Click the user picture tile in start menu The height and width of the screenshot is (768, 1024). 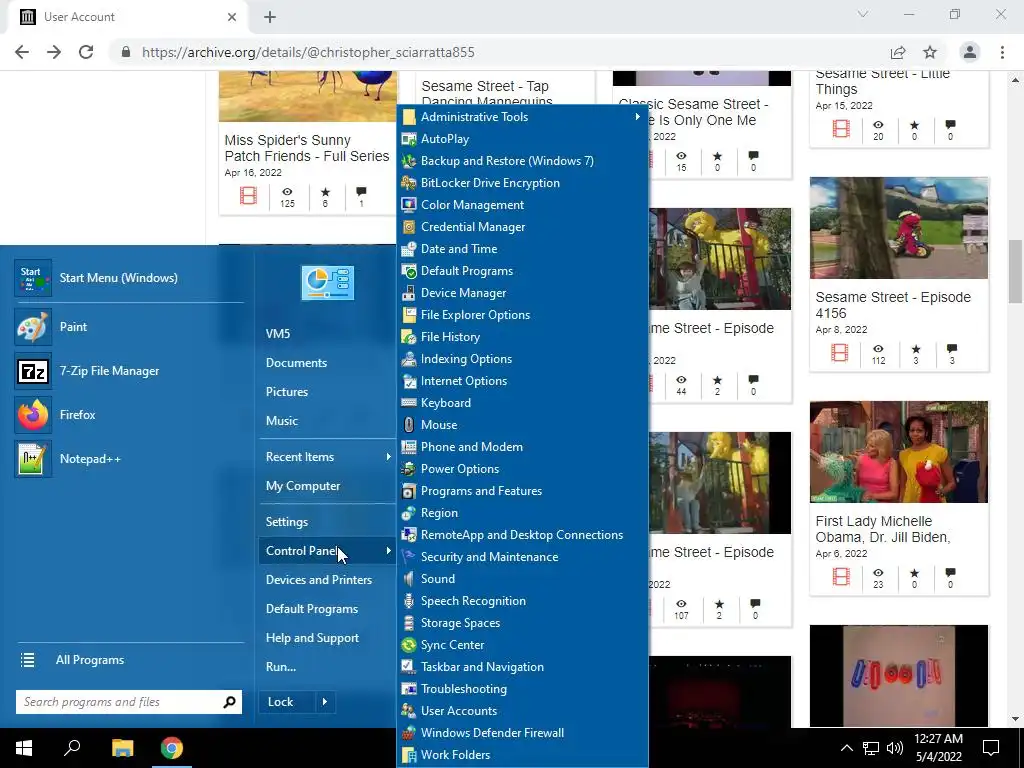pyautogui.click(x=328, y=283)
